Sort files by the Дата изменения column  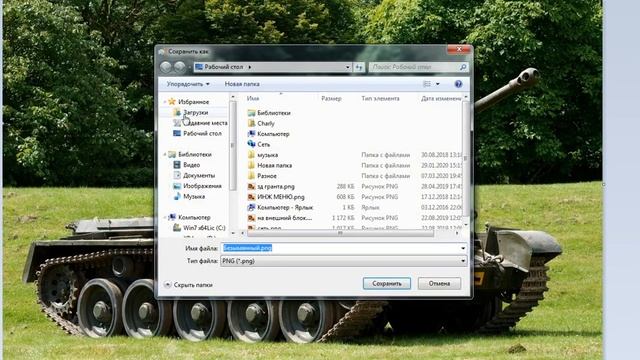(440, 98)
